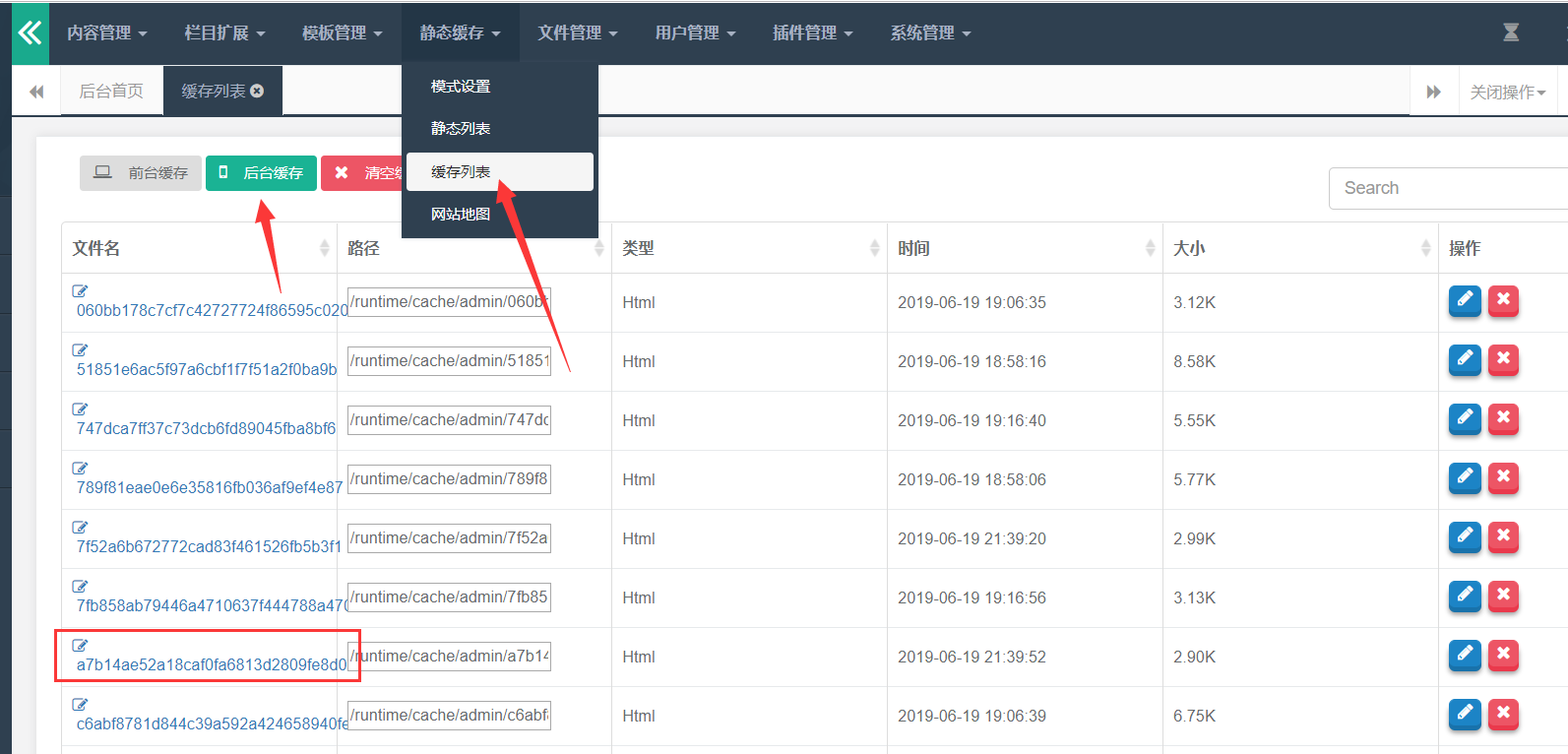This screenshot has width=1568, height=754.
Task: Delete row 7fb858ab with red x button
Action: (1503, 597)
